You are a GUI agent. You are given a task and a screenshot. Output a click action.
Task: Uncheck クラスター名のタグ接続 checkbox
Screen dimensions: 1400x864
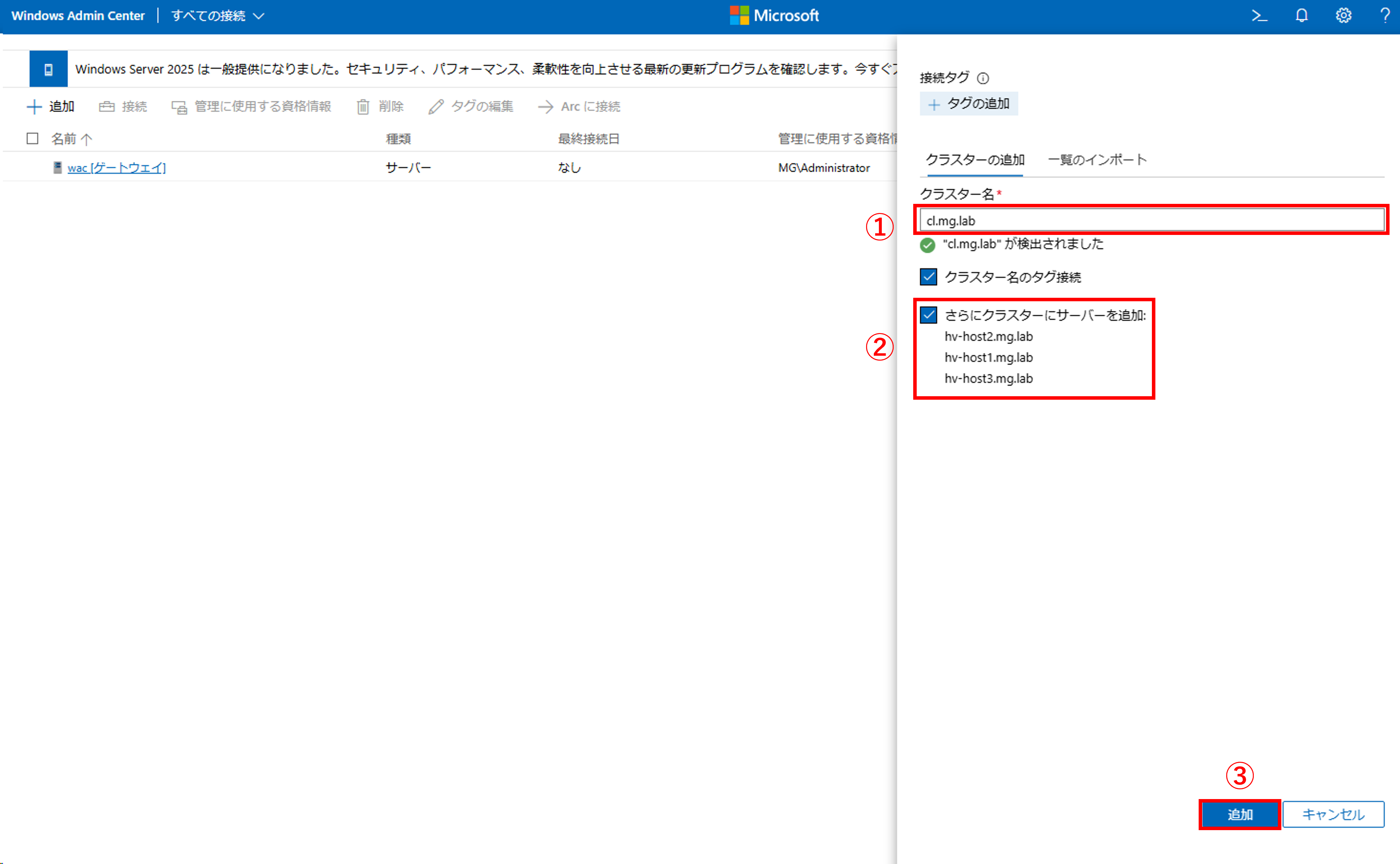pyautogui.click(x=928, y=277)
